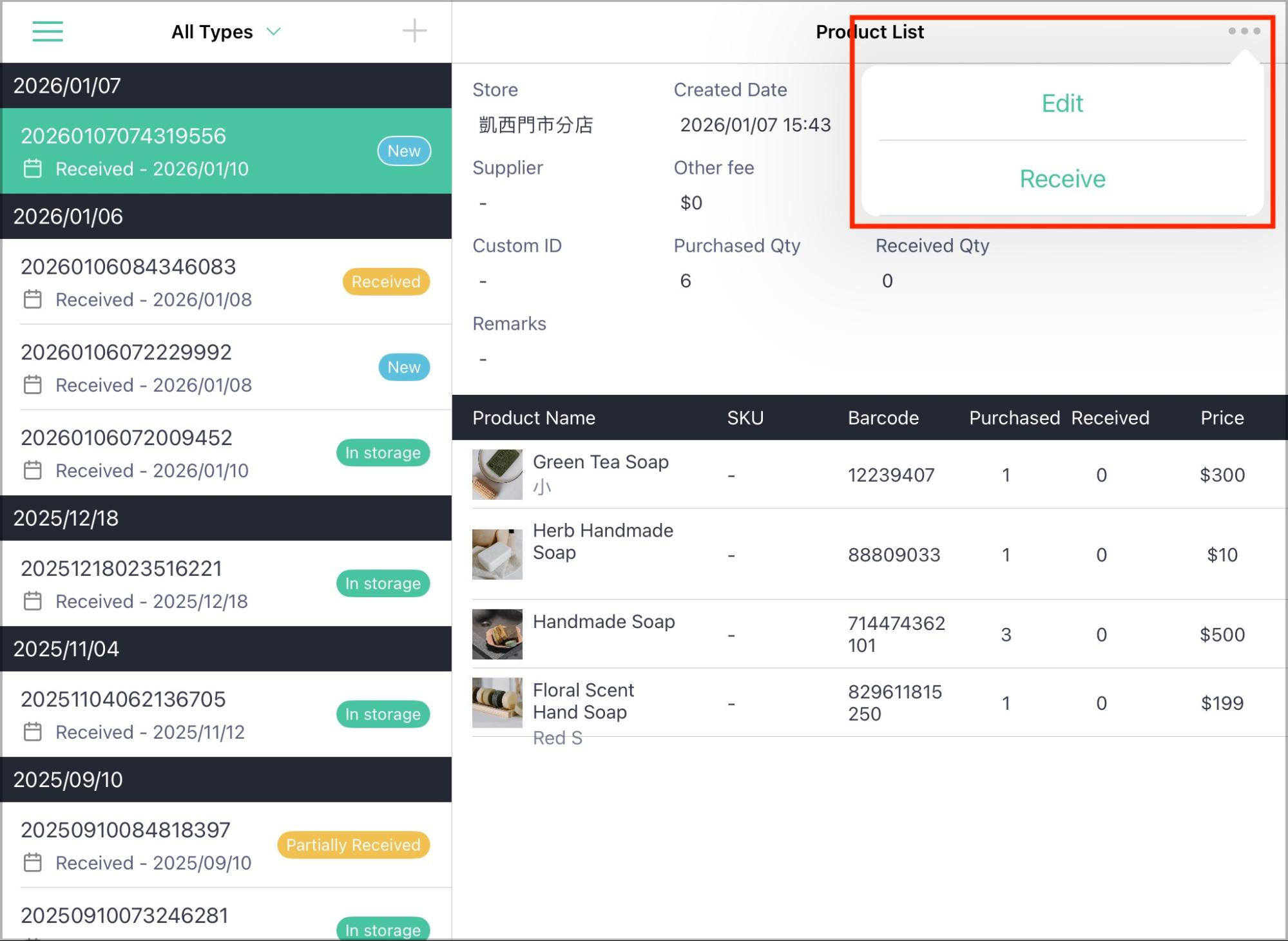Click calendar icon on order 20260106072229992
The height and width of the screenshot is (941, 1288).
pyautogui.click(x=33, y=385)
